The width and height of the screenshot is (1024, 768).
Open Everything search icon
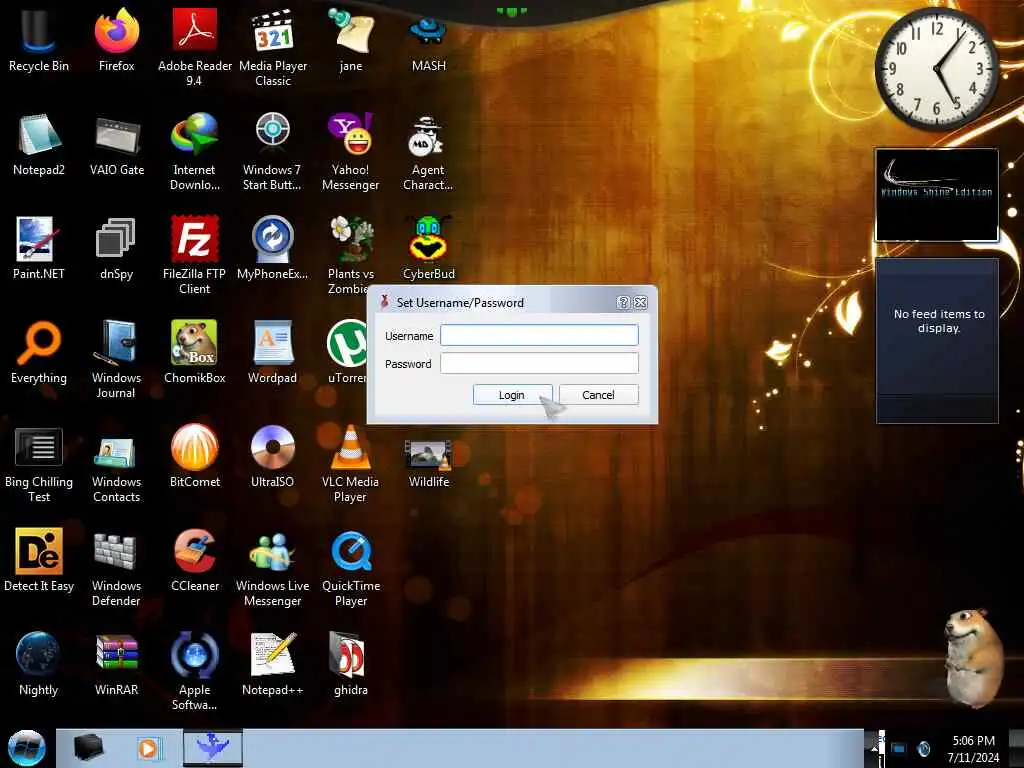pyautogui.click(x=39, y=351)
